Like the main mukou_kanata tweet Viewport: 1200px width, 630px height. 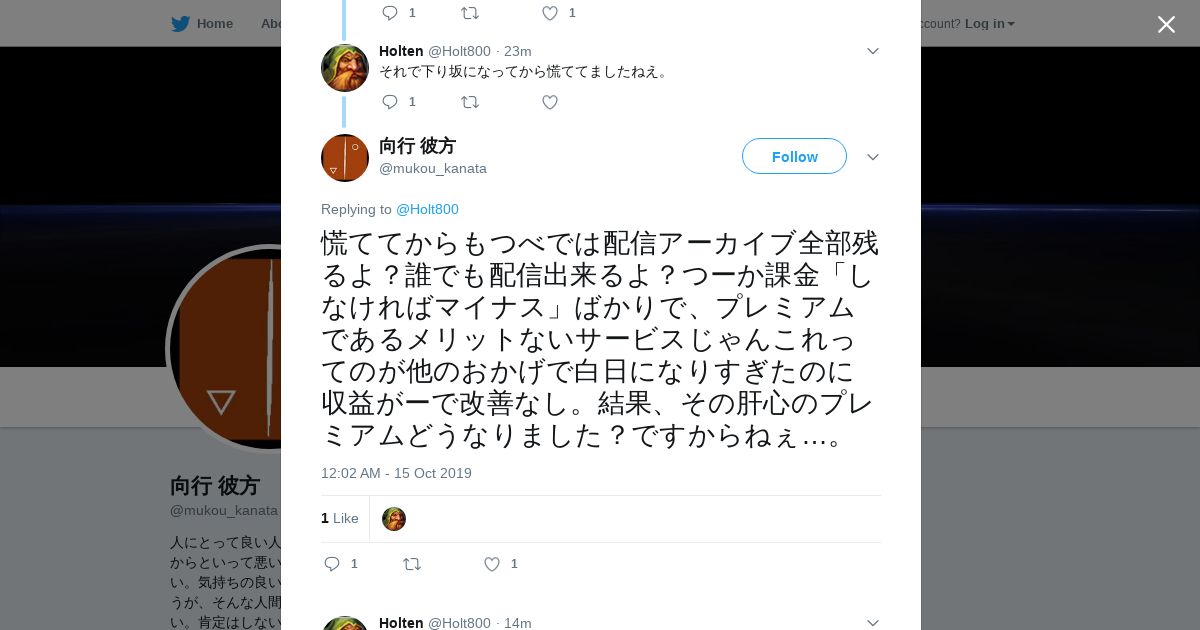492,564
